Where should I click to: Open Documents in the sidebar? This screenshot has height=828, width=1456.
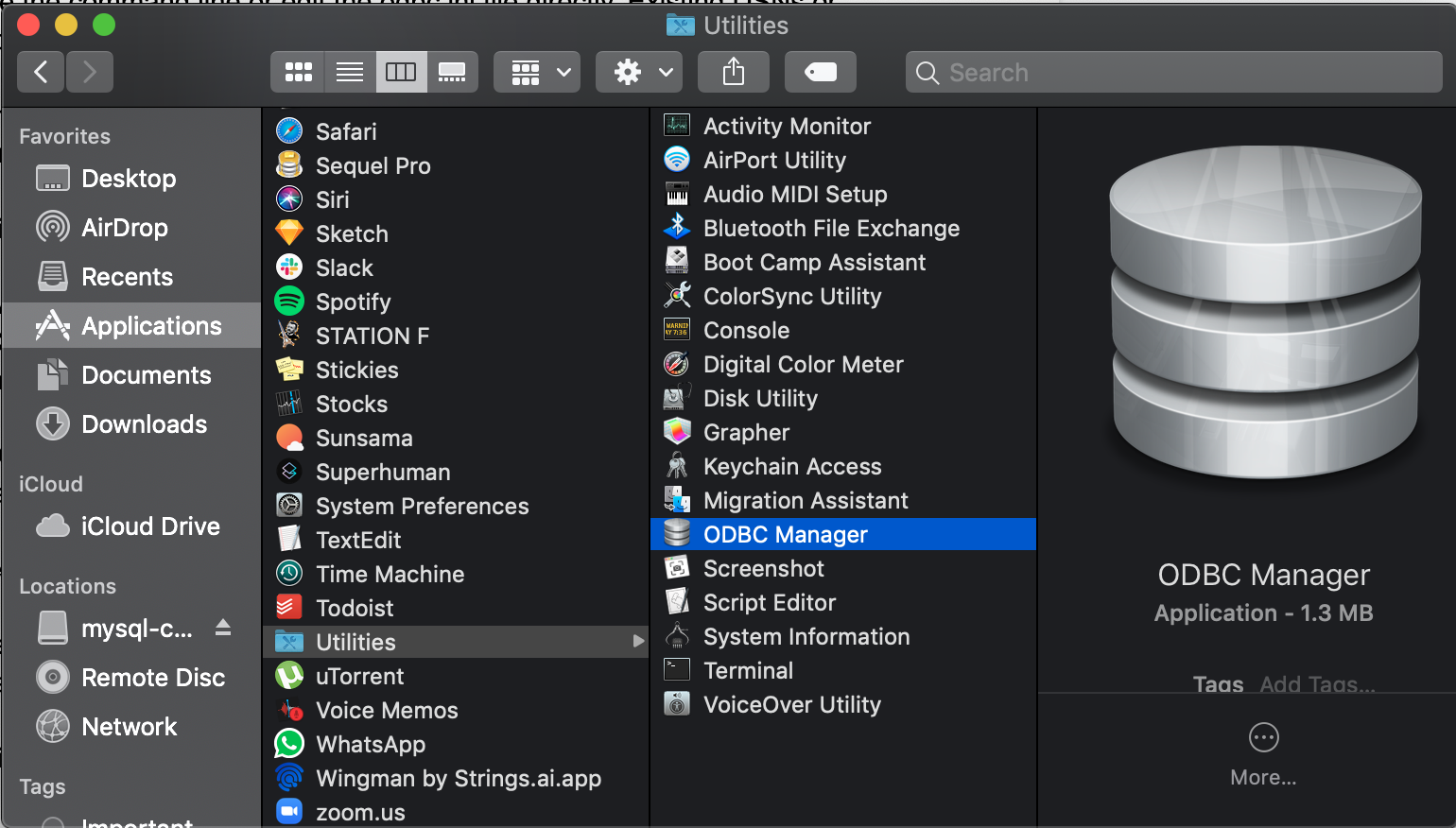[131, 375]
